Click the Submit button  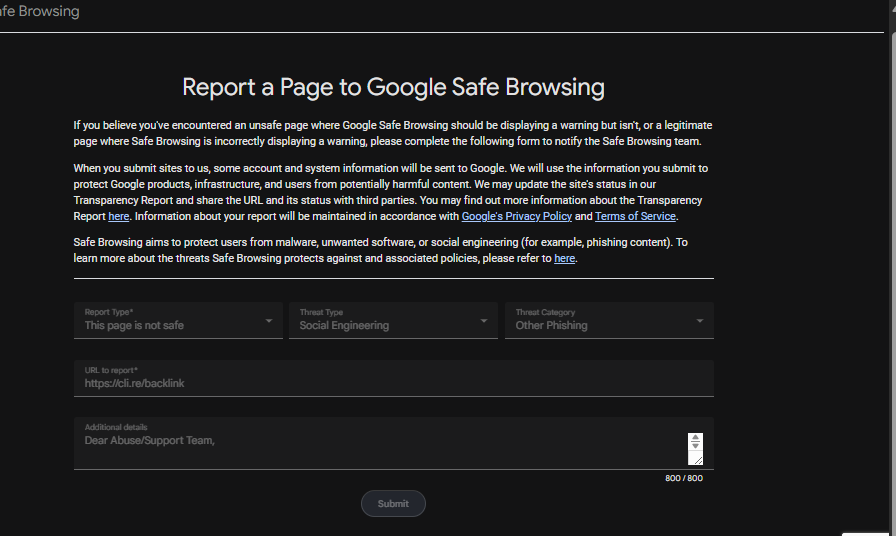click(x=393, y=503)
